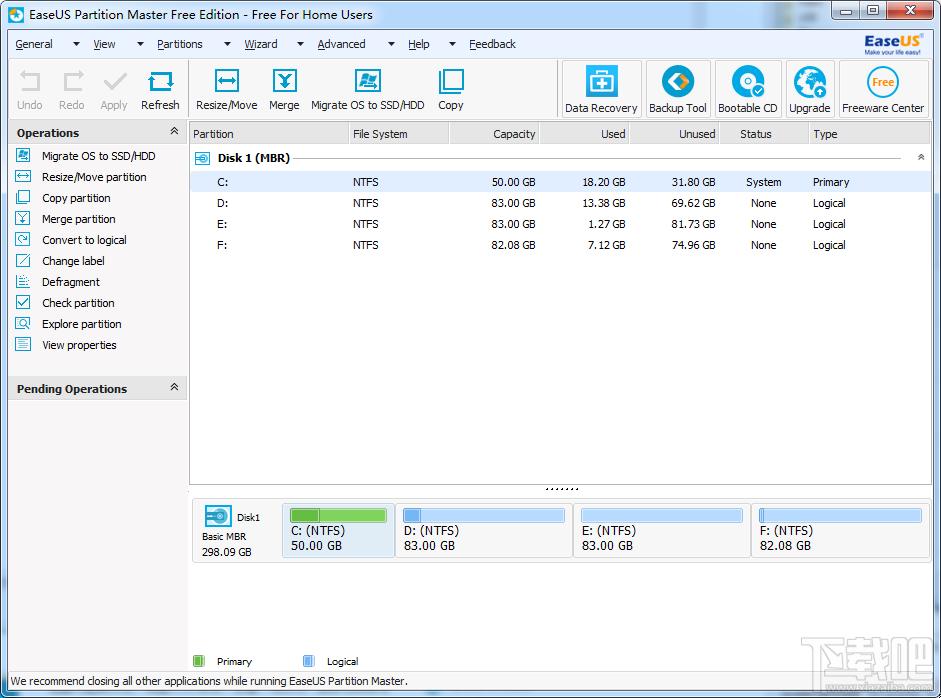
Task: Click the Upgrade globe icon
Action: (810, 82)
